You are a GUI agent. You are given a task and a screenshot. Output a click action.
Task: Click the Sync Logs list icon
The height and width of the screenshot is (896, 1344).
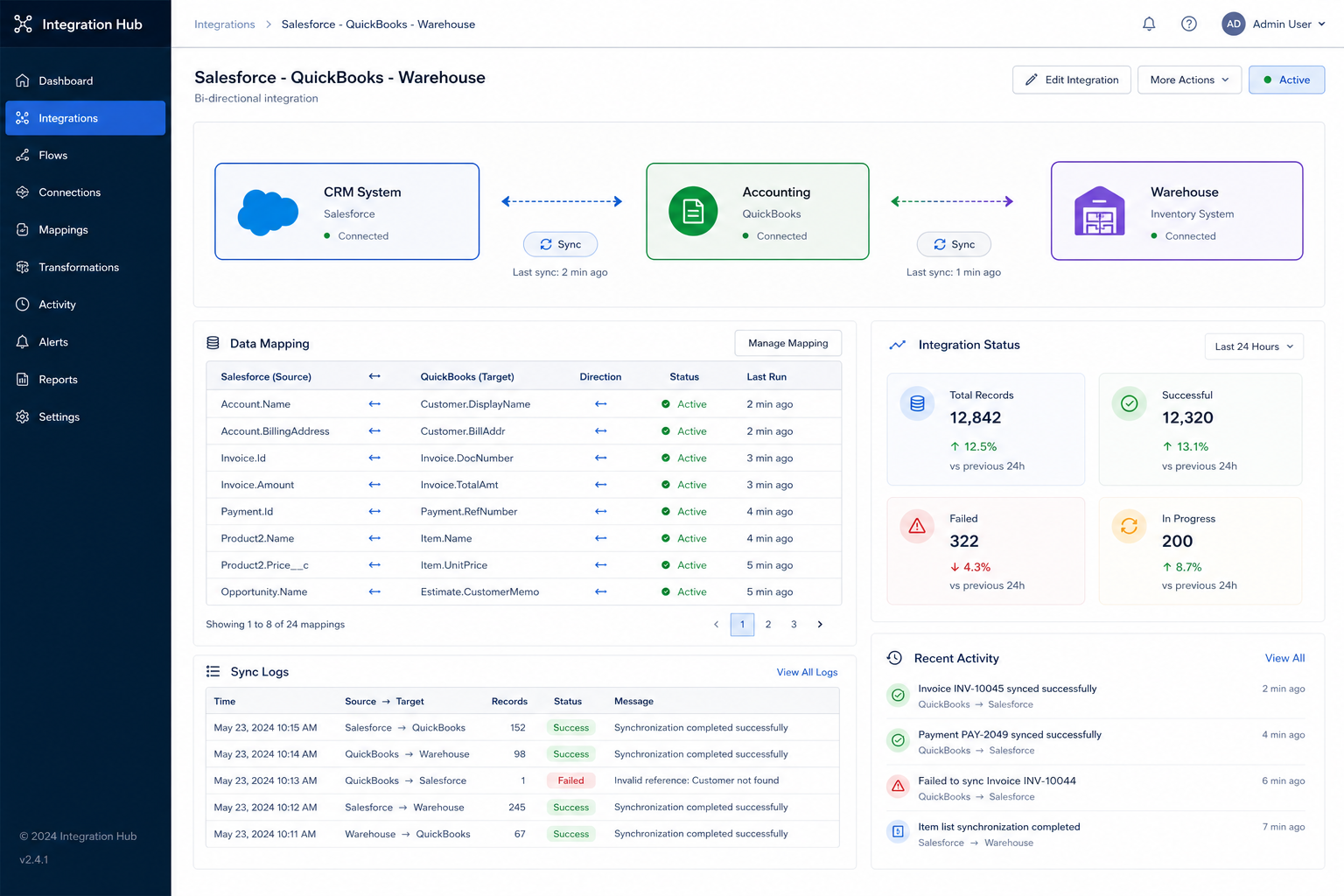213,671
